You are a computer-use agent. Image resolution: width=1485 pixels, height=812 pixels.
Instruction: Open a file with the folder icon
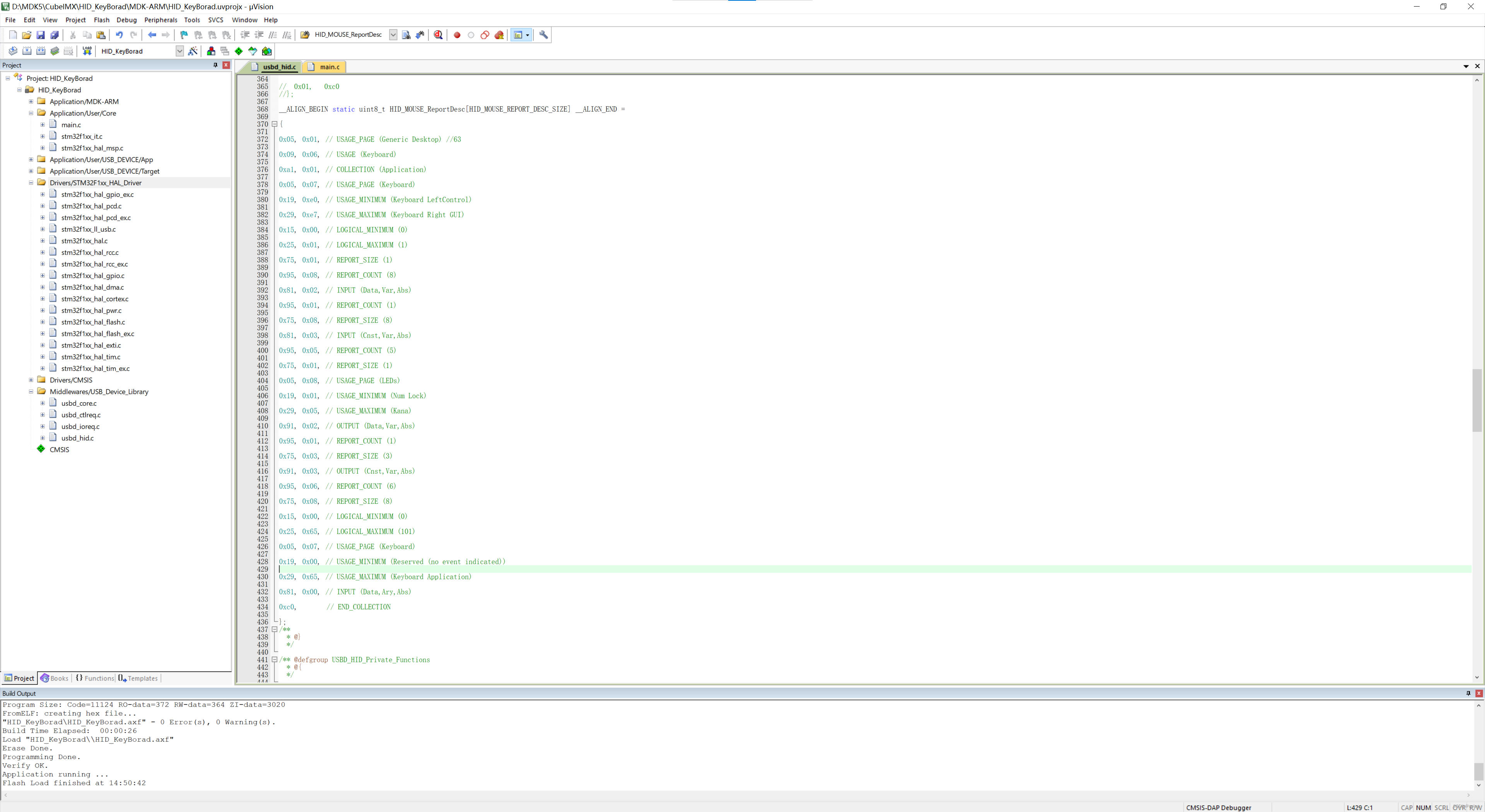(x=27, y=35)
